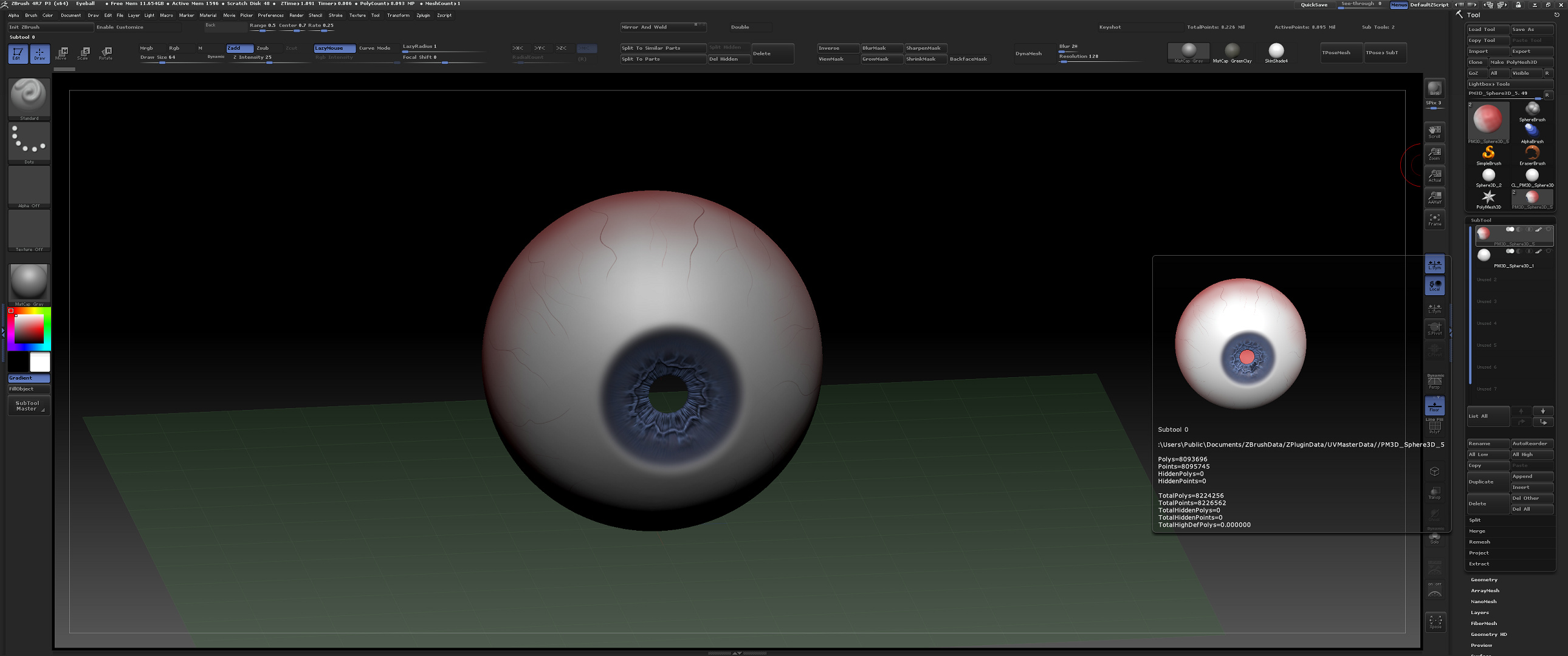
Task: Expand the Merge section in SubTool
Action: (1477, 531)
